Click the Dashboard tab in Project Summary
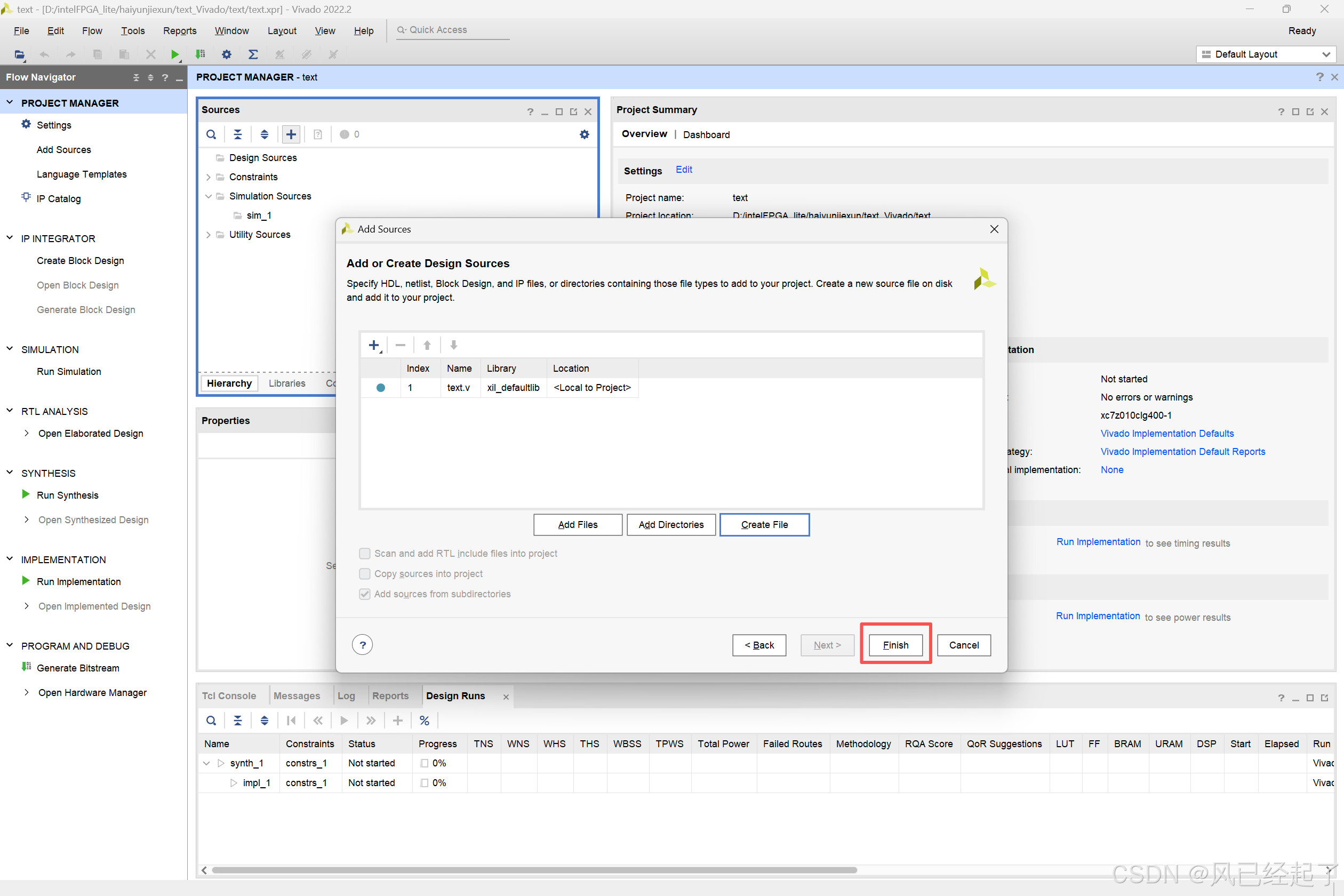The height and width of the screenshot is (896, 1344). (706, 134)
